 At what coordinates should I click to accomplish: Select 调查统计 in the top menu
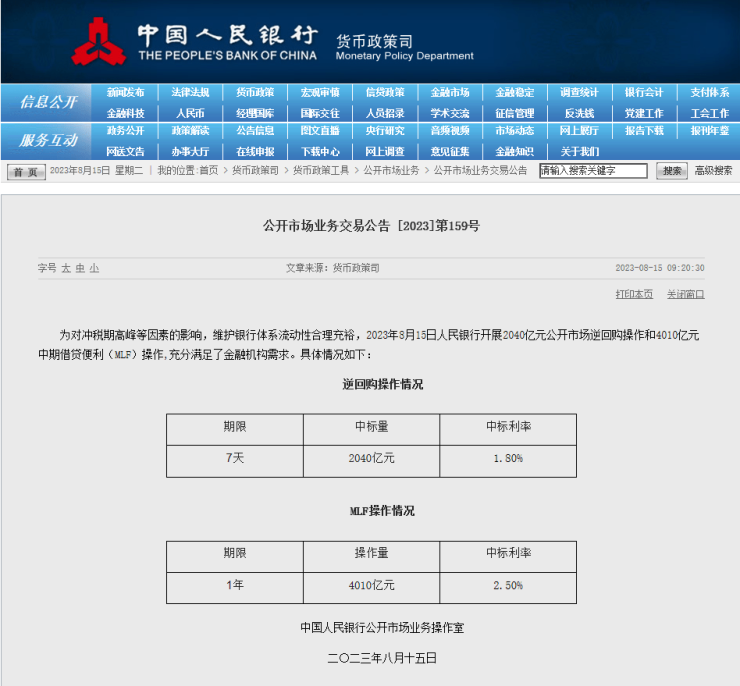pos(580,92)
